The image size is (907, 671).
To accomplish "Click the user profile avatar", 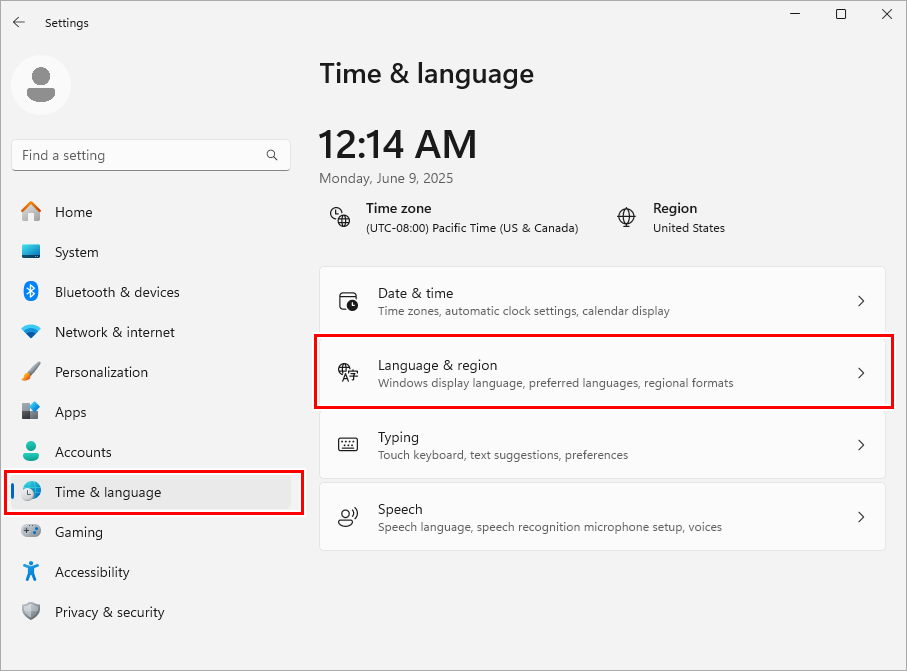I will point(41,85).
